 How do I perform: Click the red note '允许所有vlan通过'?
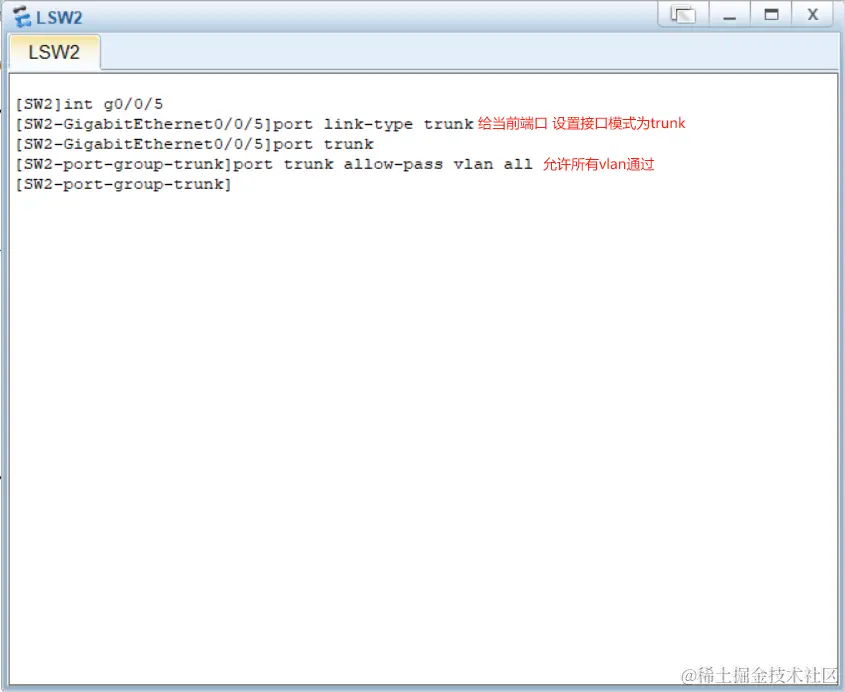(598, 164)
